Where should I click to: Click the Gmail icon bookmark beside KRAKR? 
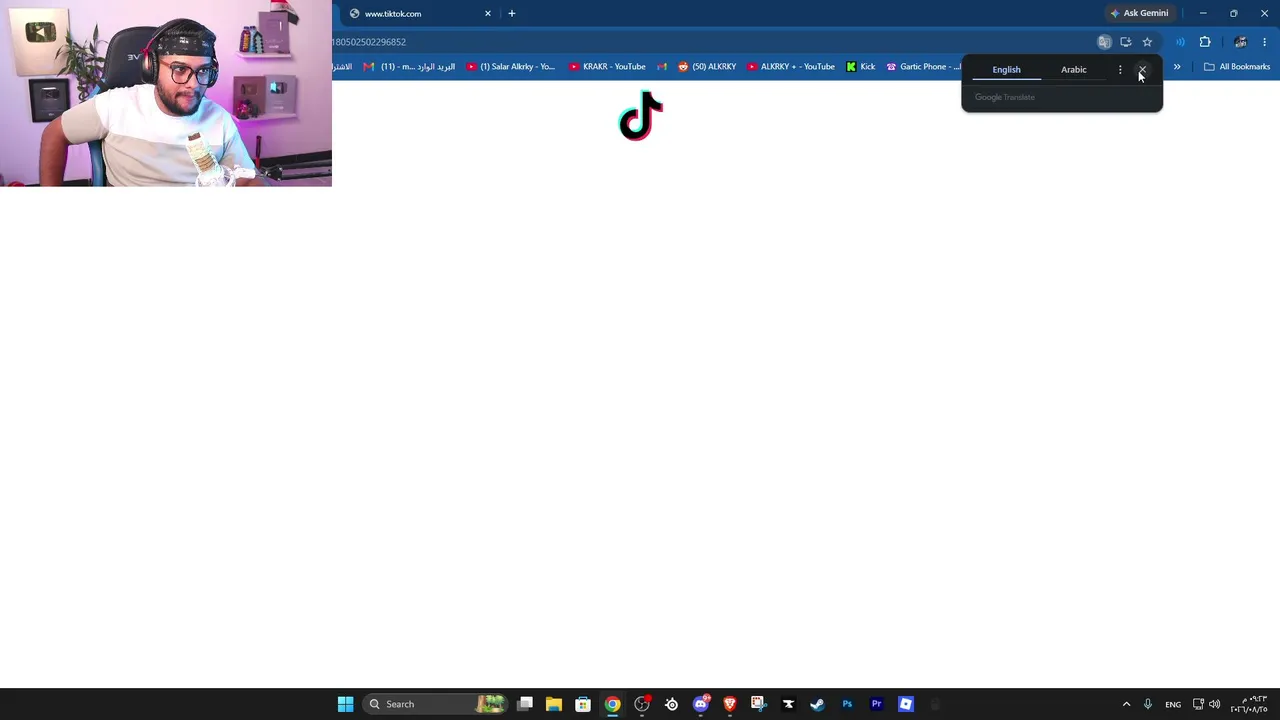[x=662, y=67]
